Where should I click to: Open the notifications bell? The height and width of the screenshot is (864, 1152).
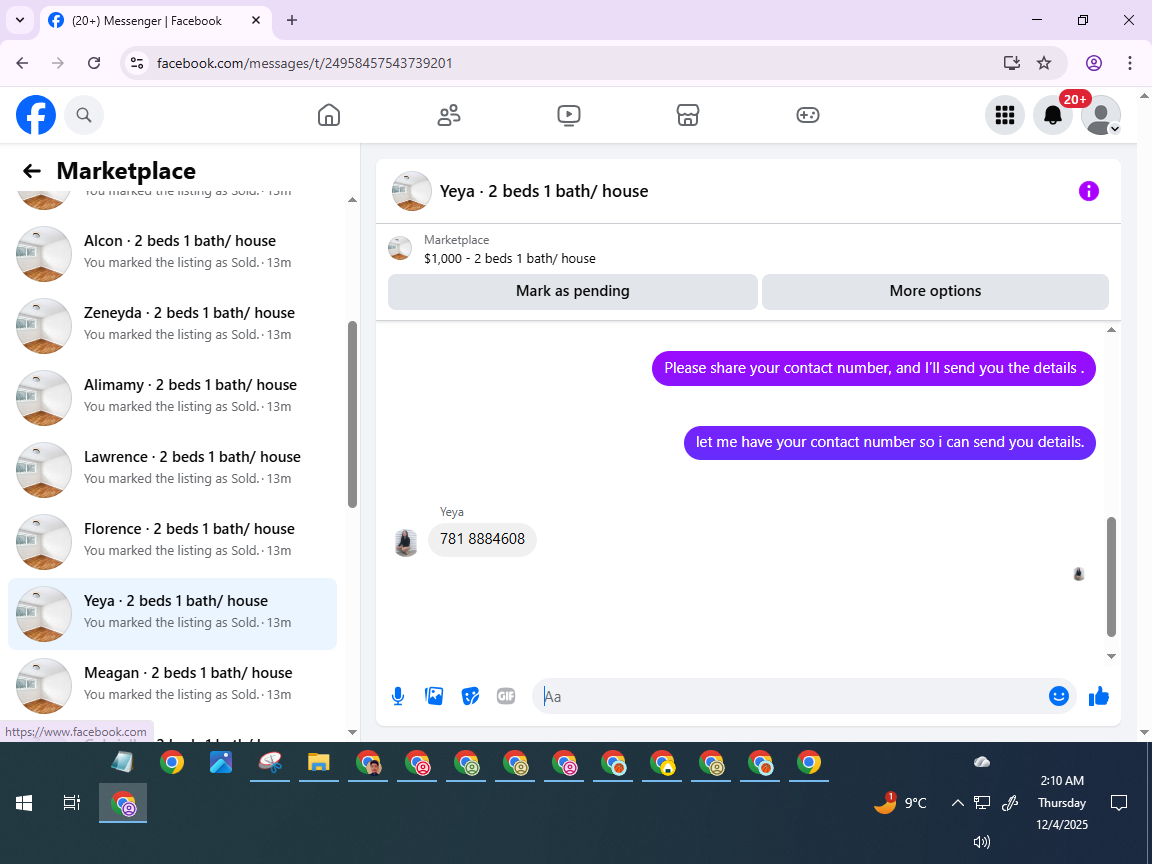pos(1053,115)
